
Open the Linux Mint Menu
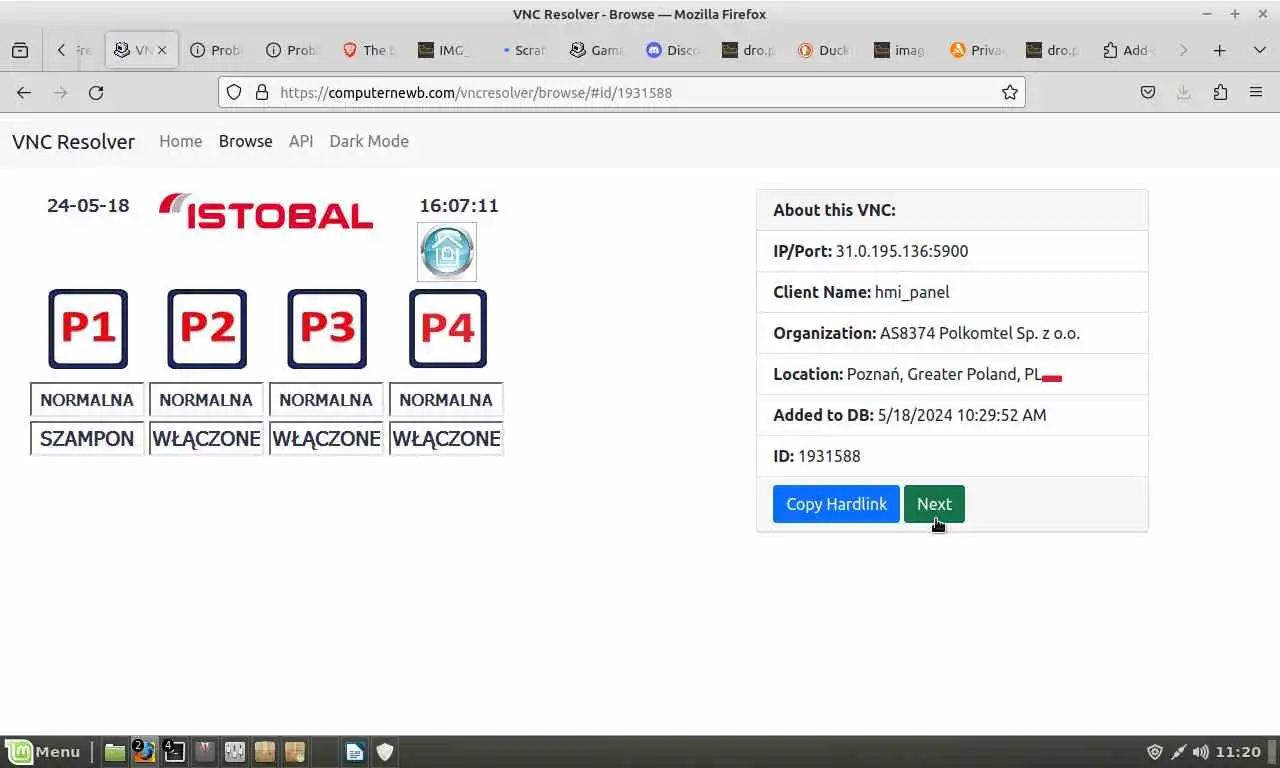tap(43, 752)
